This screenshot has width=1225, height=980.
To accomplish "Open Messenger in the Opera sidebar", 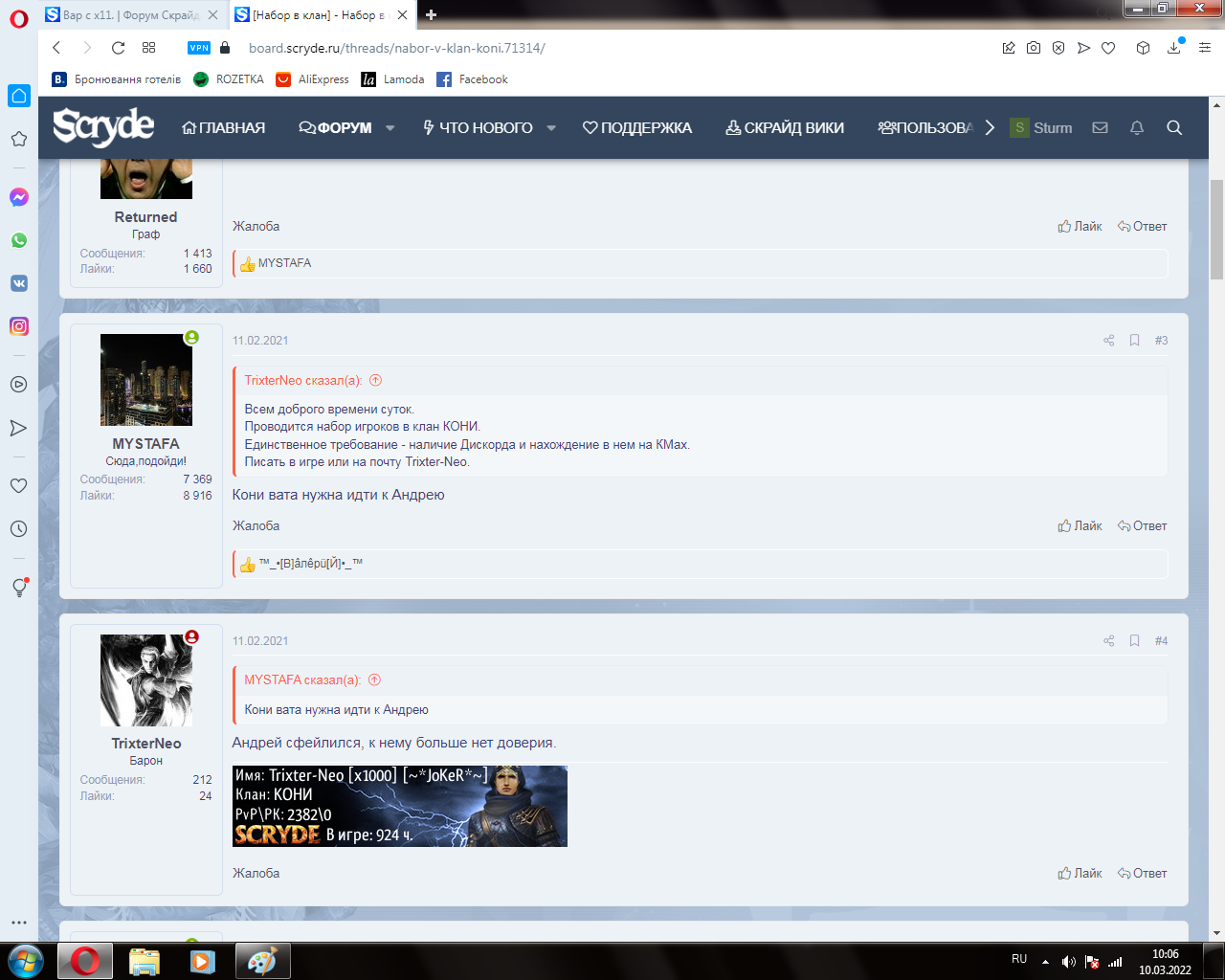I will [x=18, y=197].
